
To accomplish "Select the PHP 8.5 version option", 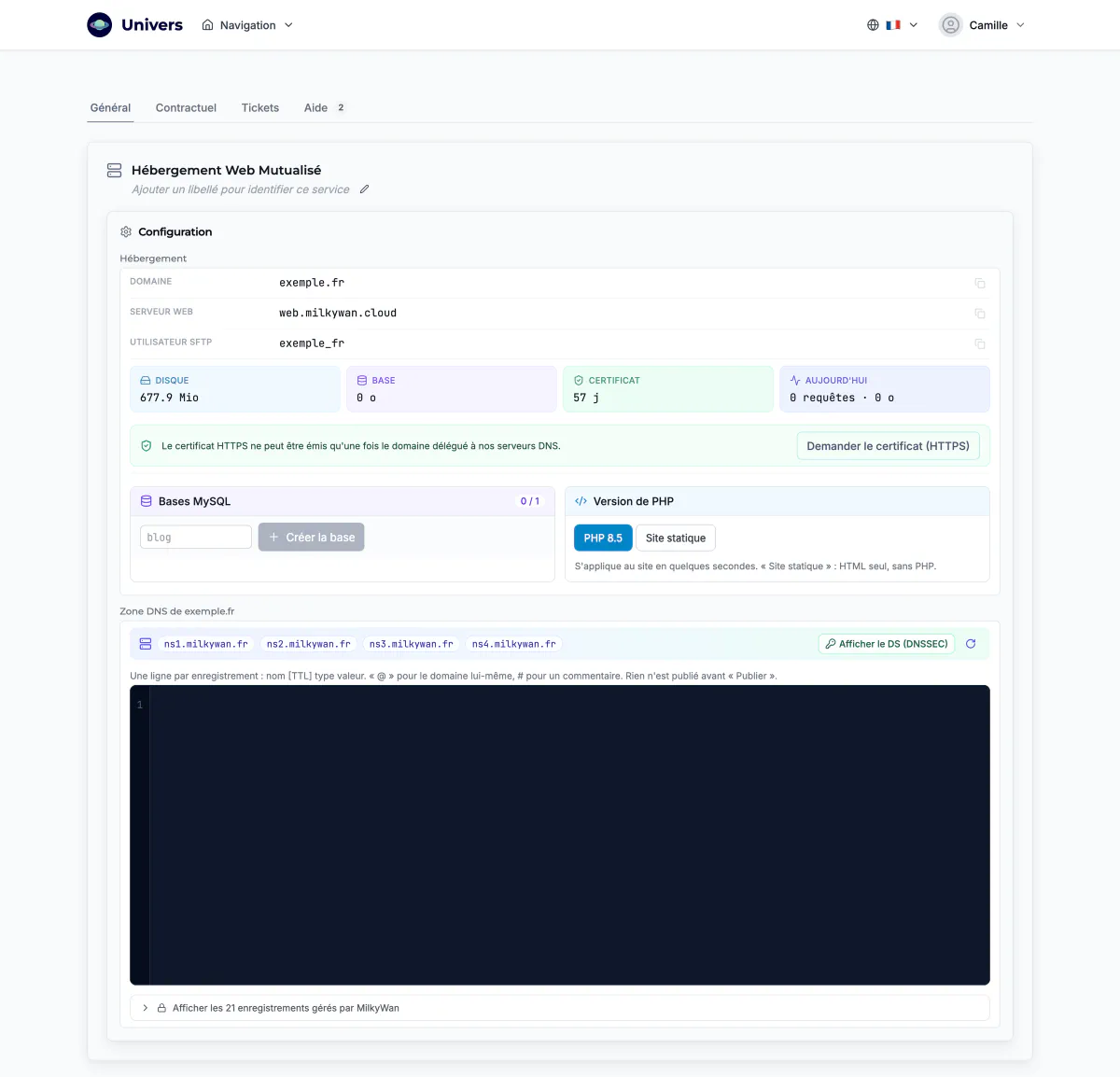I will pyautogui.click(x=603, y=538).
